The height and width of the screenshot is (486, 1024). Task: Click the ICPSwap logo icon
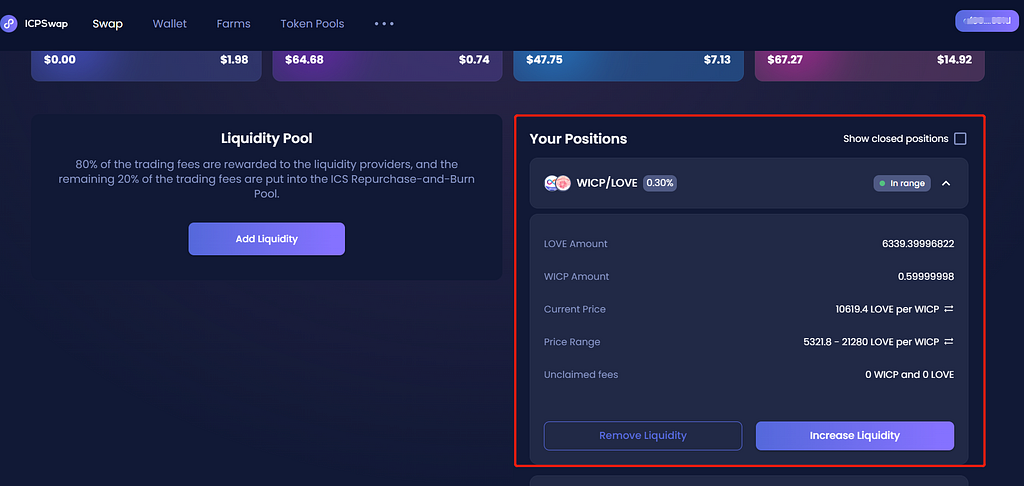click(x=8, y=24)
